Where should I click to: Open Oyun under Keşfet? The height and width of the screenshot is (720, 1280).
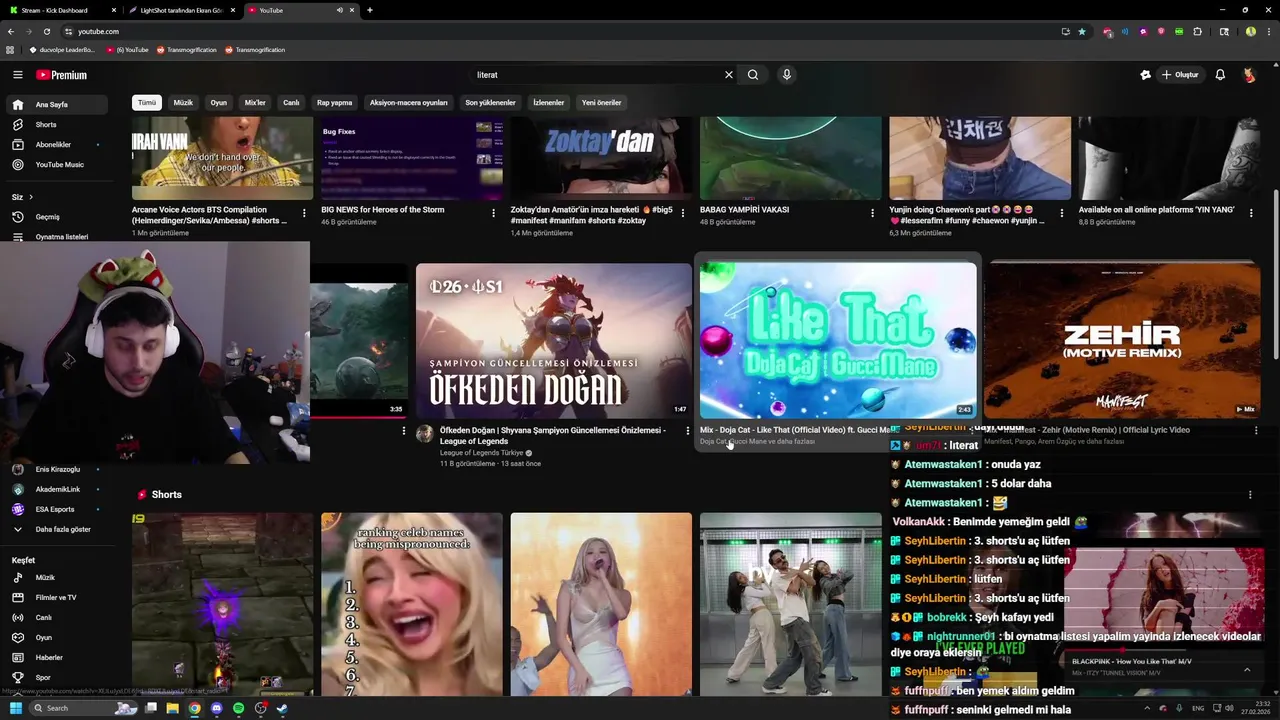tap(56, 638)
